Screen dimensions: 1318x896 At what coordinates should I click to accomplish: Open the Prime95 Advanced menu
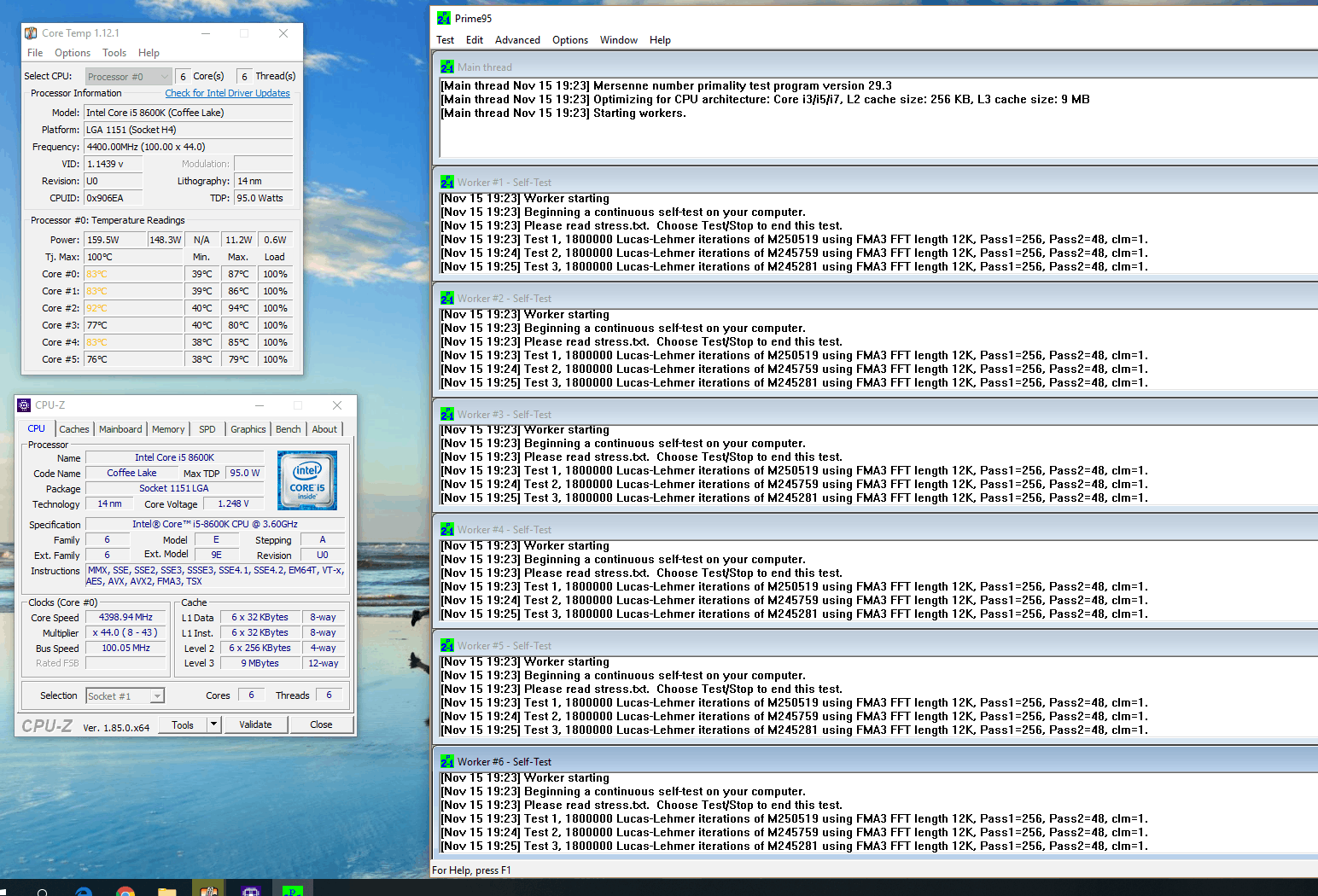coord(517,40)
